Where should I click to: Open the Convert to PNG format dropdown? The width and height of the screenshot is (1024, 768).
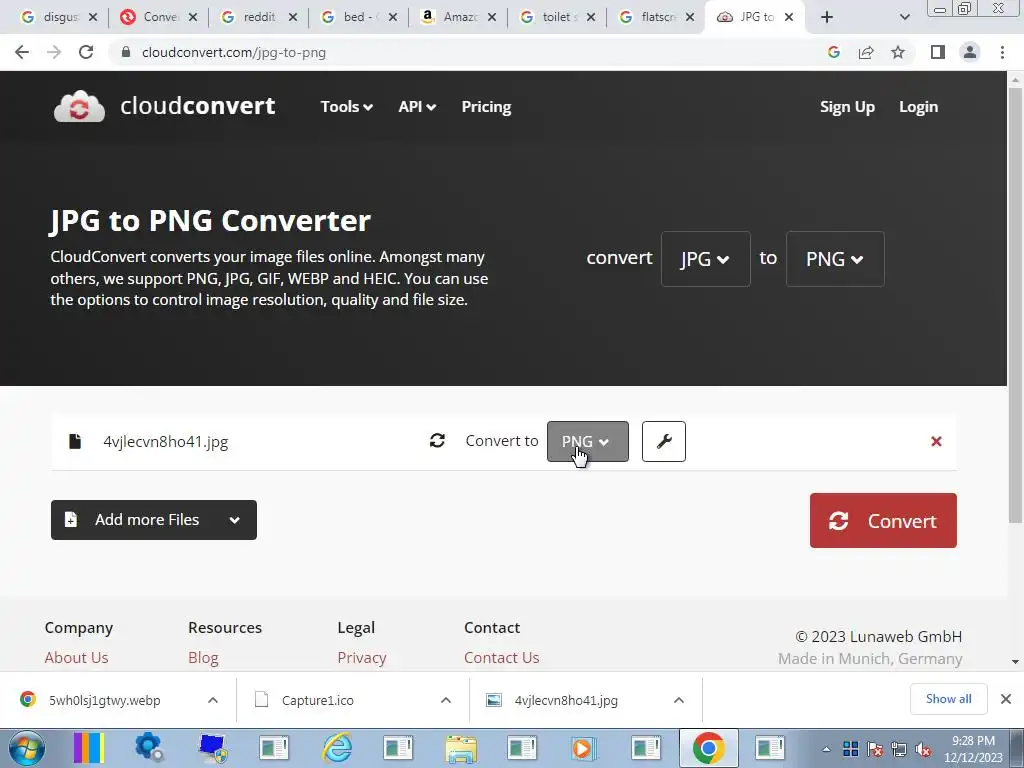(x=588, y=441)
